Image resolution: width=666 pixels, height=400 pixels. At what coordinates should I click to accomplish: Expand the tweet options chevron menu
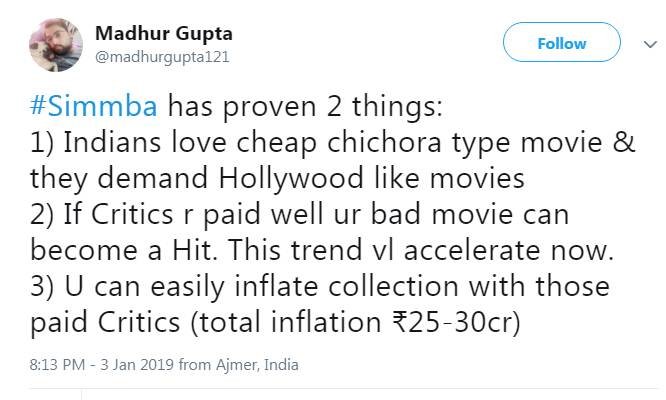[645, 42]
